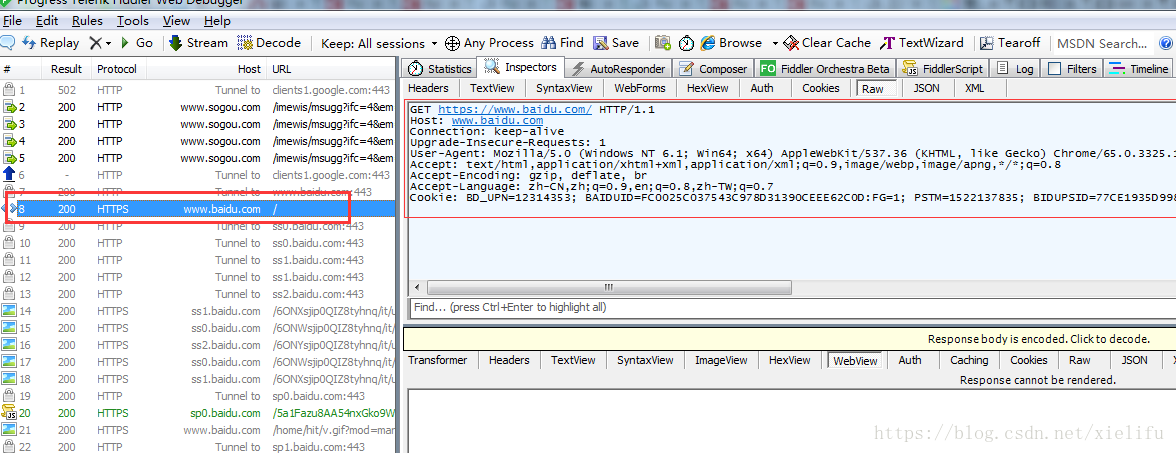1176x453 pixels.
Task: Open the Help menu
Action: tap(217, 20)
